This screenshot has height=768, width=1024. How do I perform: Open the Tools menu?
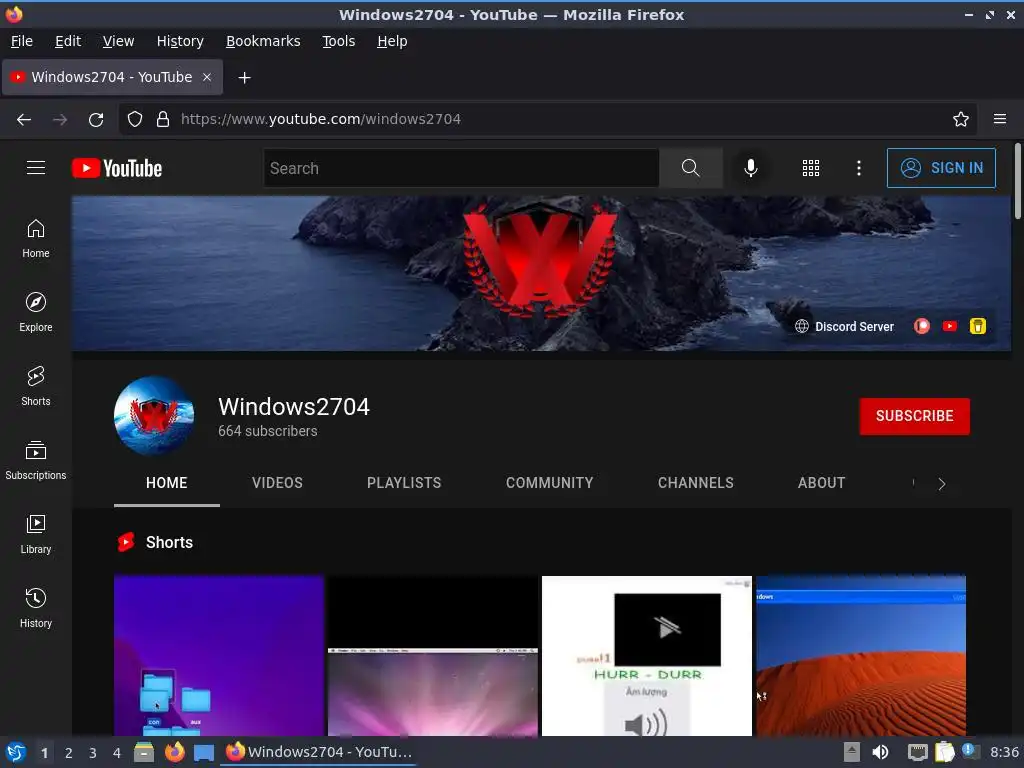[338, 41]
